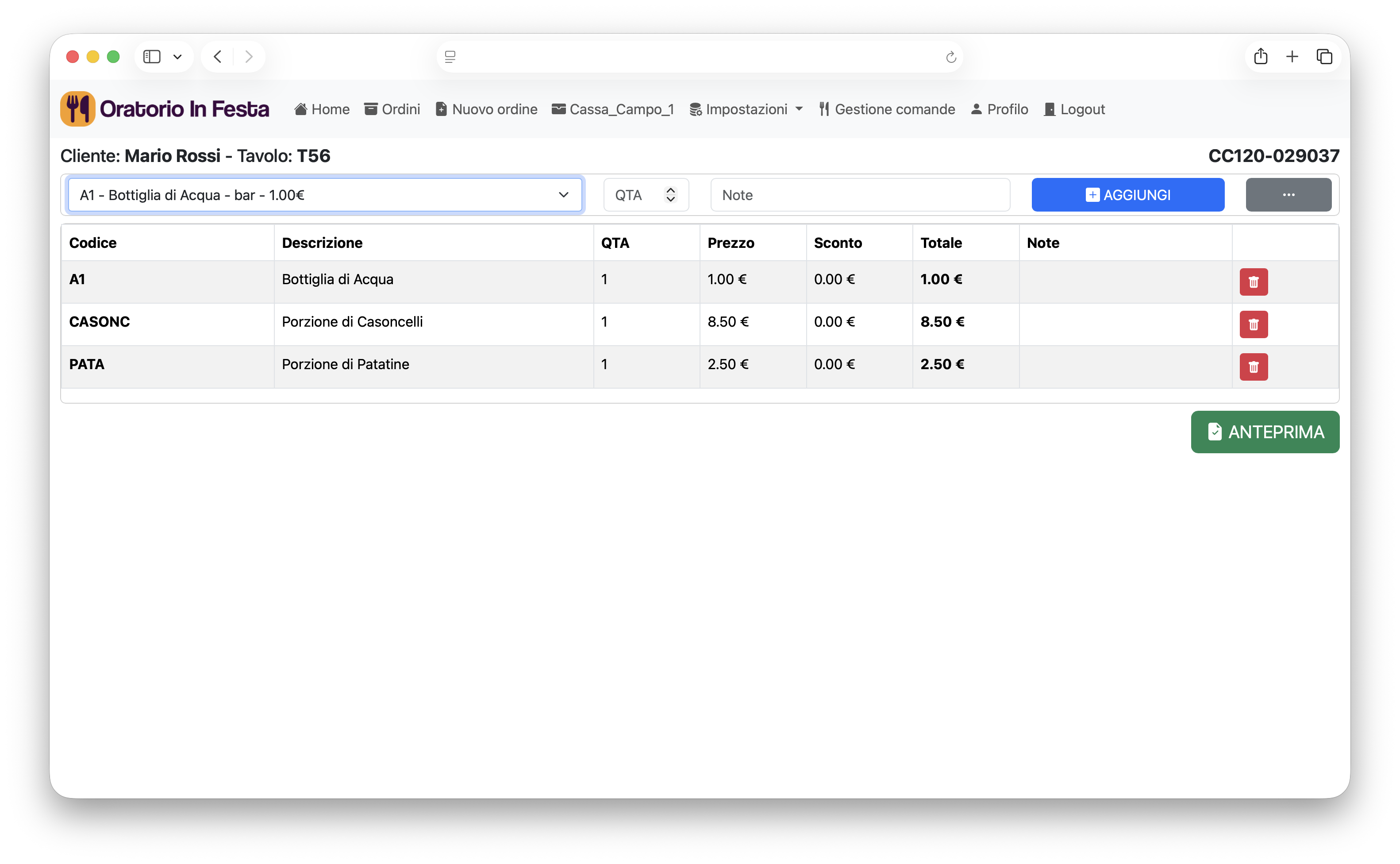This screenshot has height=864, width=1400.
Task: Toggle the Safari sidebar
Action: pyautogui.click(x=151, y=57)
